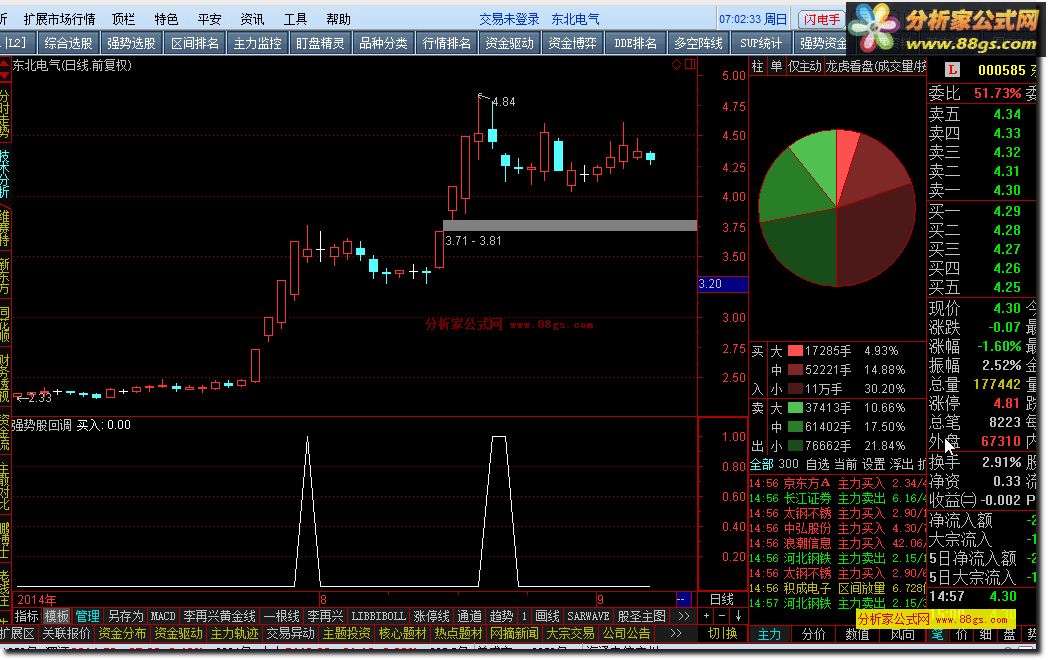Open the 扩展市场行情 menu
This screenshot has width=1048, height=660.
[59, 19]
